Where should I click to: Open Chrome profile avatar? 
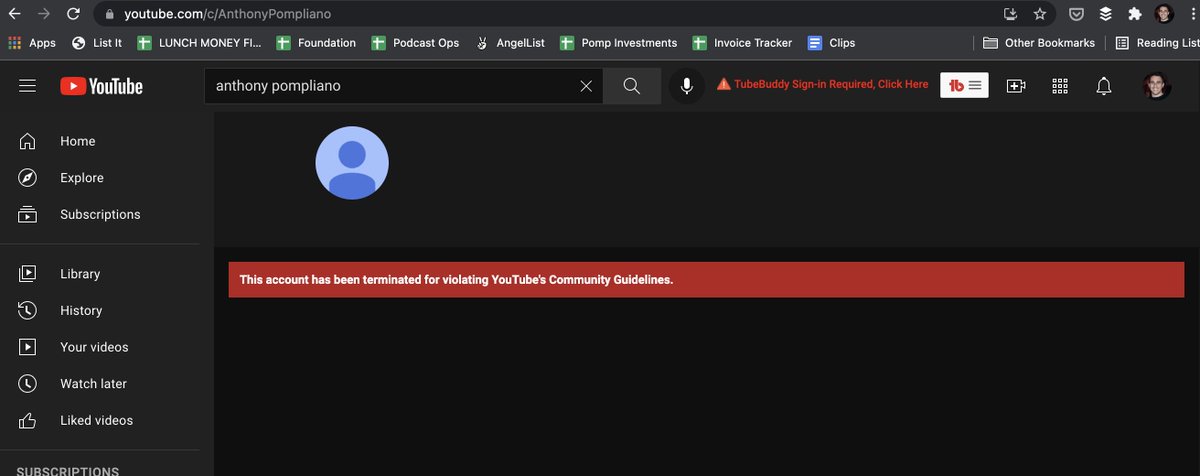point(1164,14)
